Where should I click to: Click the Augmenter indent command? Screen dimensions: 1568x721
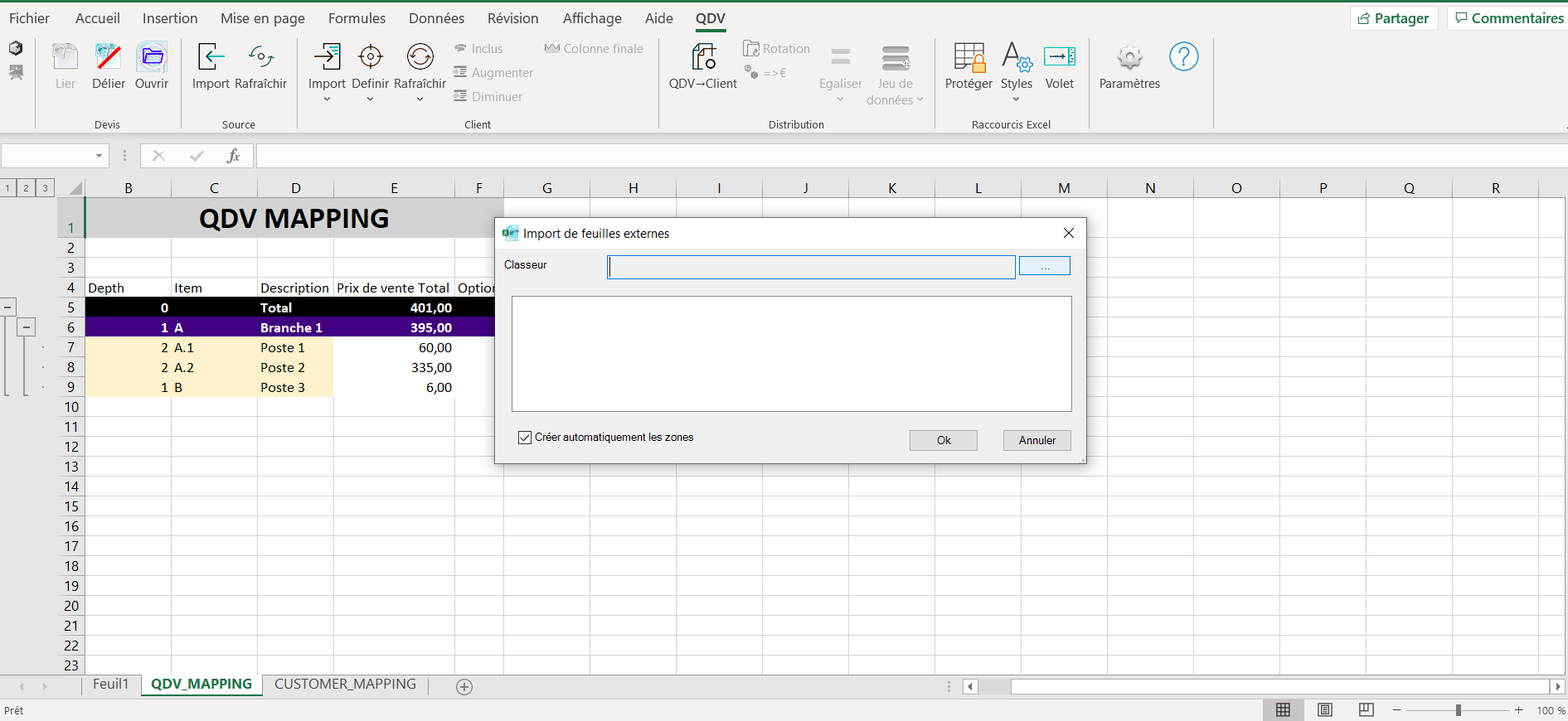click(x=493, y=73)
